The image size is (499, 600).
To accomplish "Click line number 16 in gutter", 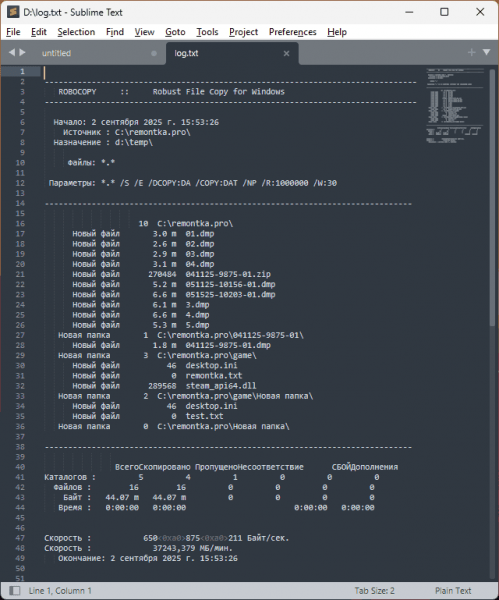I will tap(20, 223).
